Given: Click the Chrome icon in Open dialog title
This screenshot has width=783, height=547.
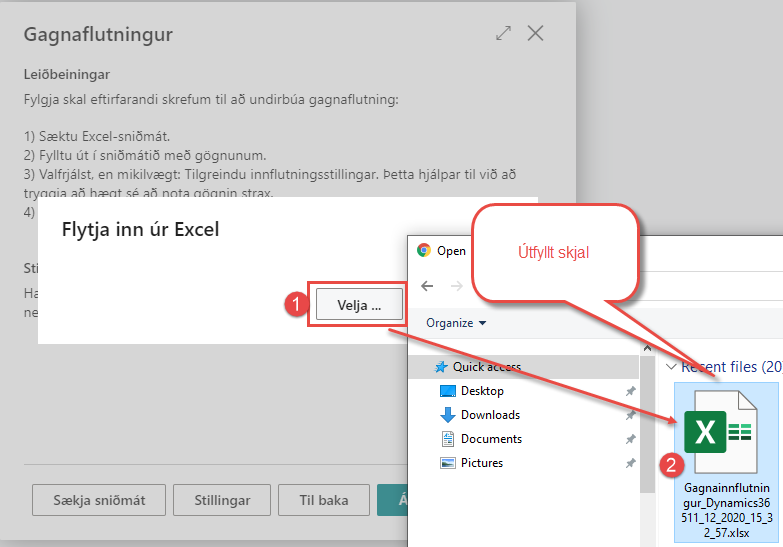Looking at the screenshot, I should coord(424,251).
